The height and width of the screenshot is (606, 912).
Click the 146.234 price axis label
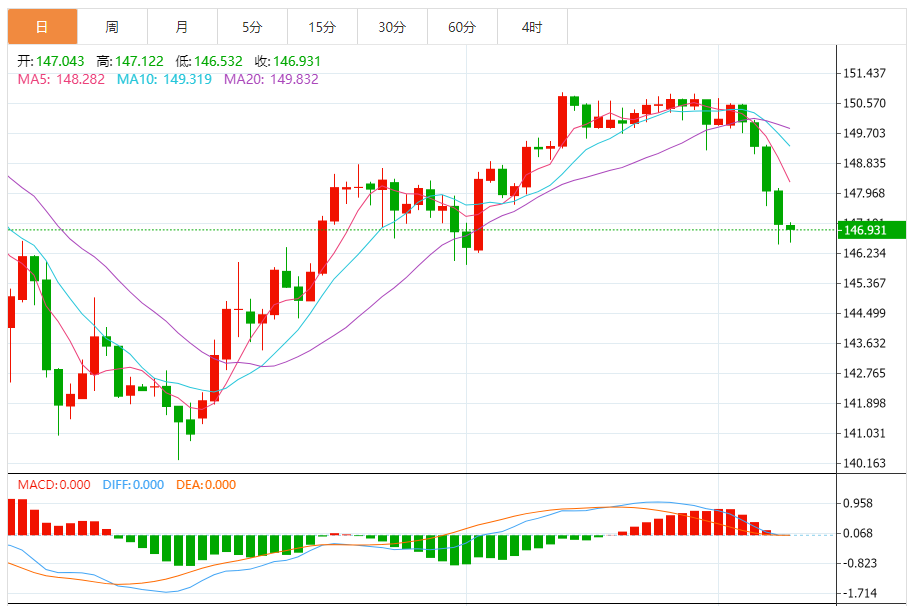point(864,253)
